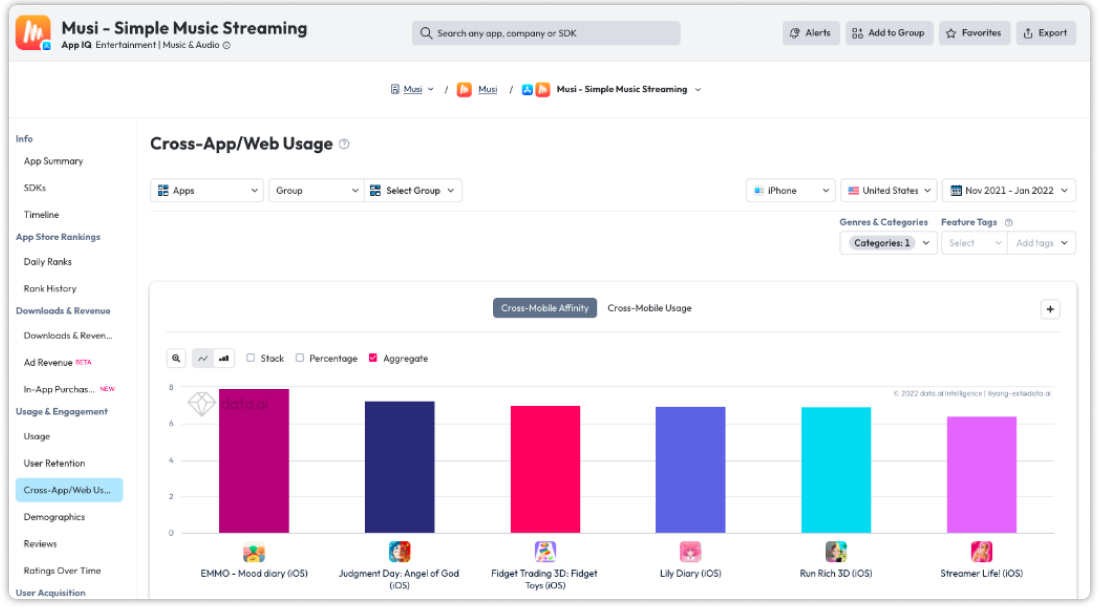Click the Export button

(x=1045, y=33)
